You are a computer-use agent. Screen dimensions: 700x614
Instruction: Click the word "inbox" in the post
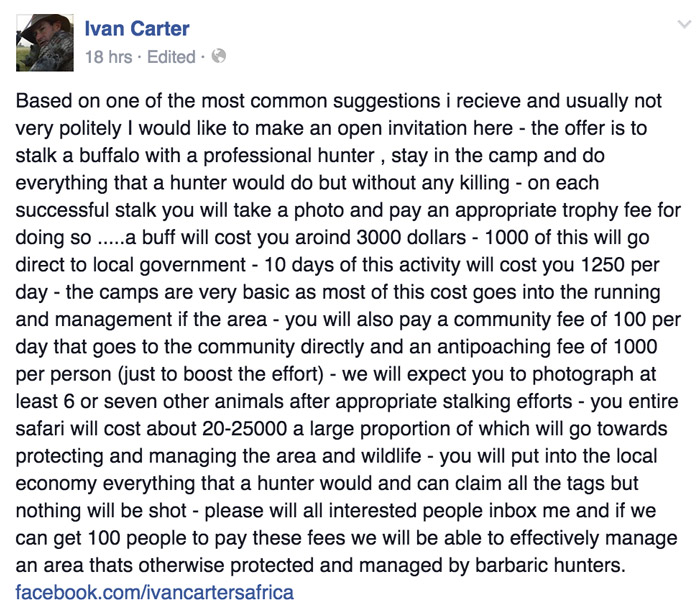[x=512, y=510]
